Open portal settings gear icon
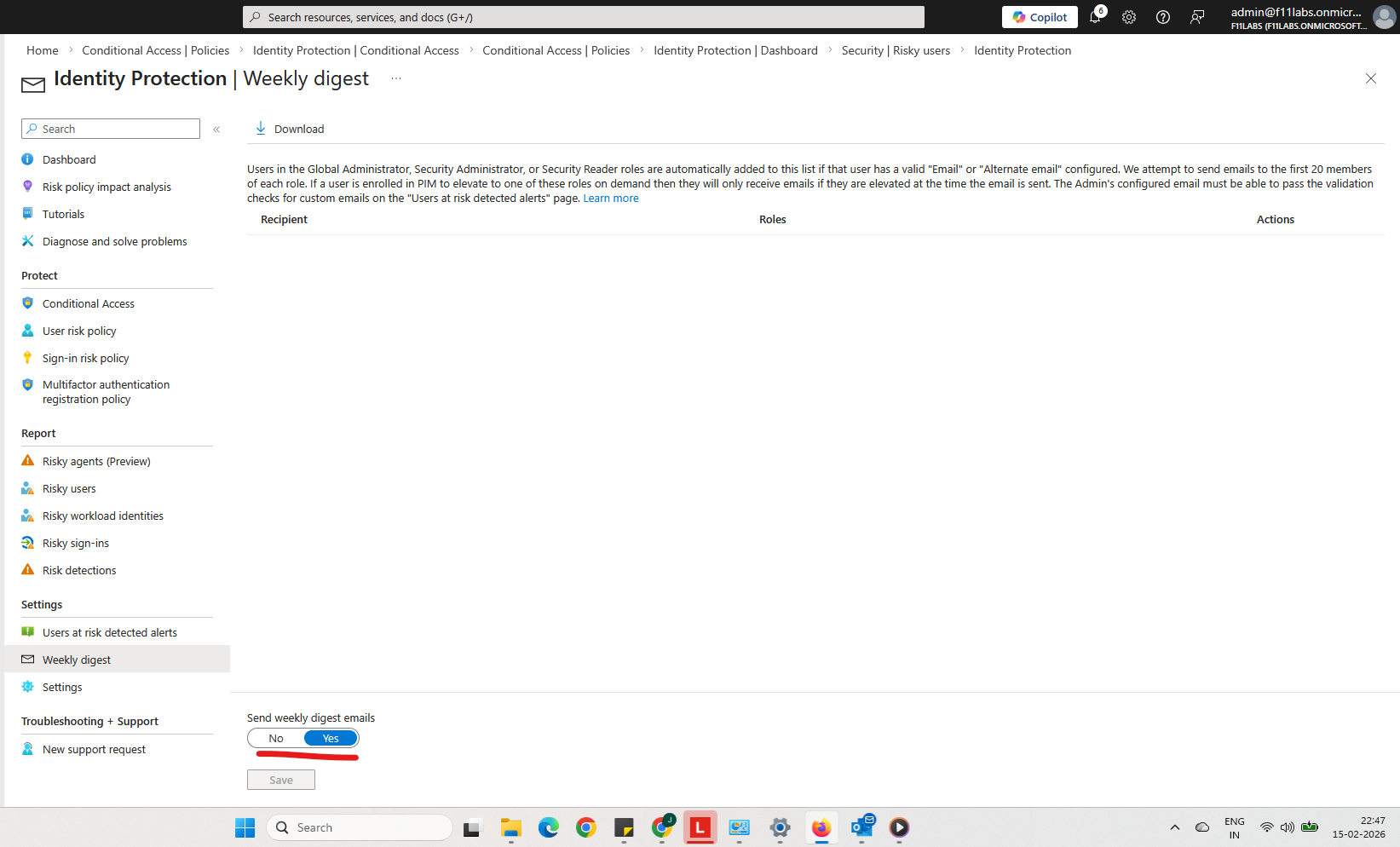The height and width of the screenshot is (847, 1400). (1129, 17)
